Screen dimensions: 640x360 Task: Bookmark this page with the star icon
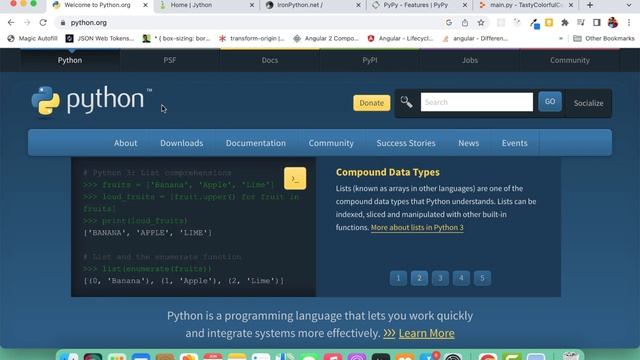(x=481, y=23)
